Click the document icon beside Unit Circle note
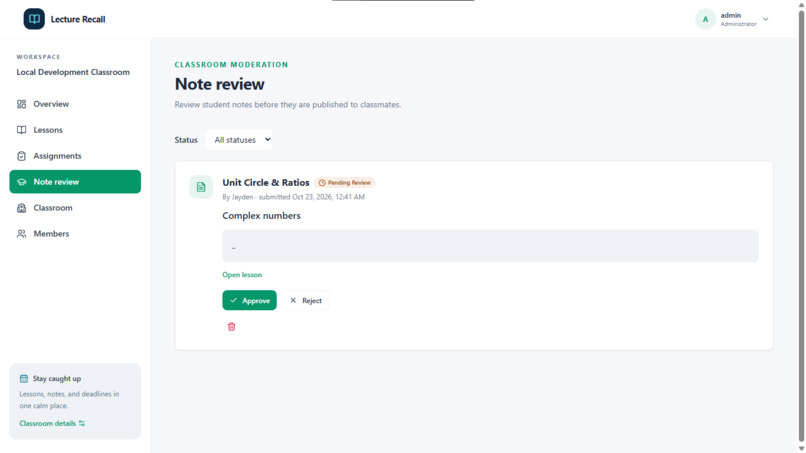This screenshot has height=453, width=806. (x=201, y=187)
